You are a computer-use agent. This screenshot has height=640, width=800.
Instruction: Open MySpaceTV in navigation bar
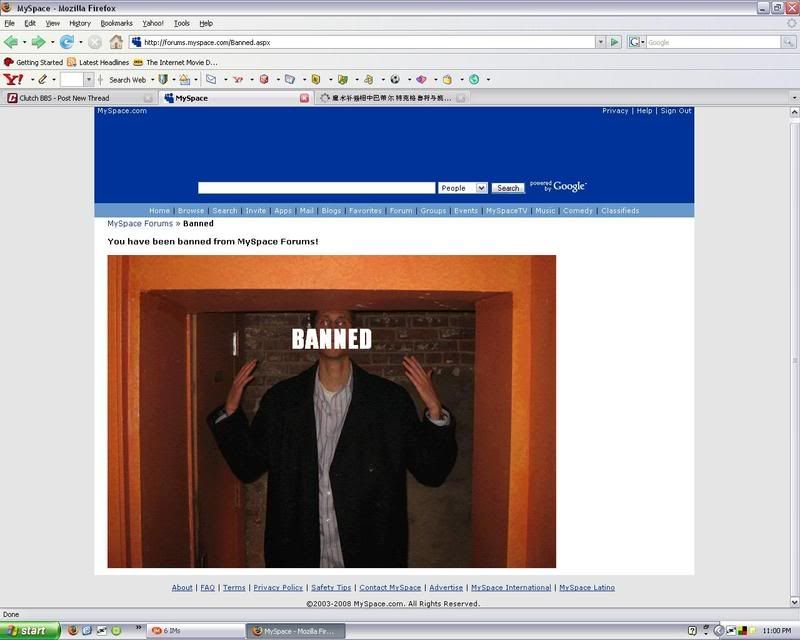click(506, 210)
